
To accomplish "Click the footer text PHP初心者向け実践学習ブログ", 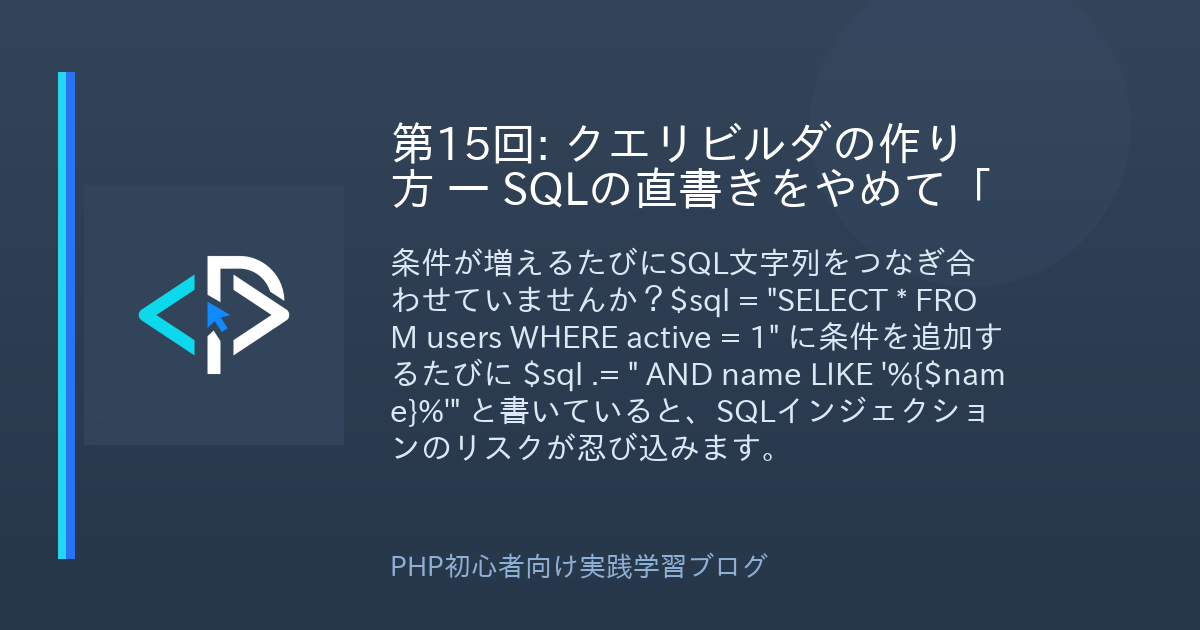I will click(x=579, y=566).
